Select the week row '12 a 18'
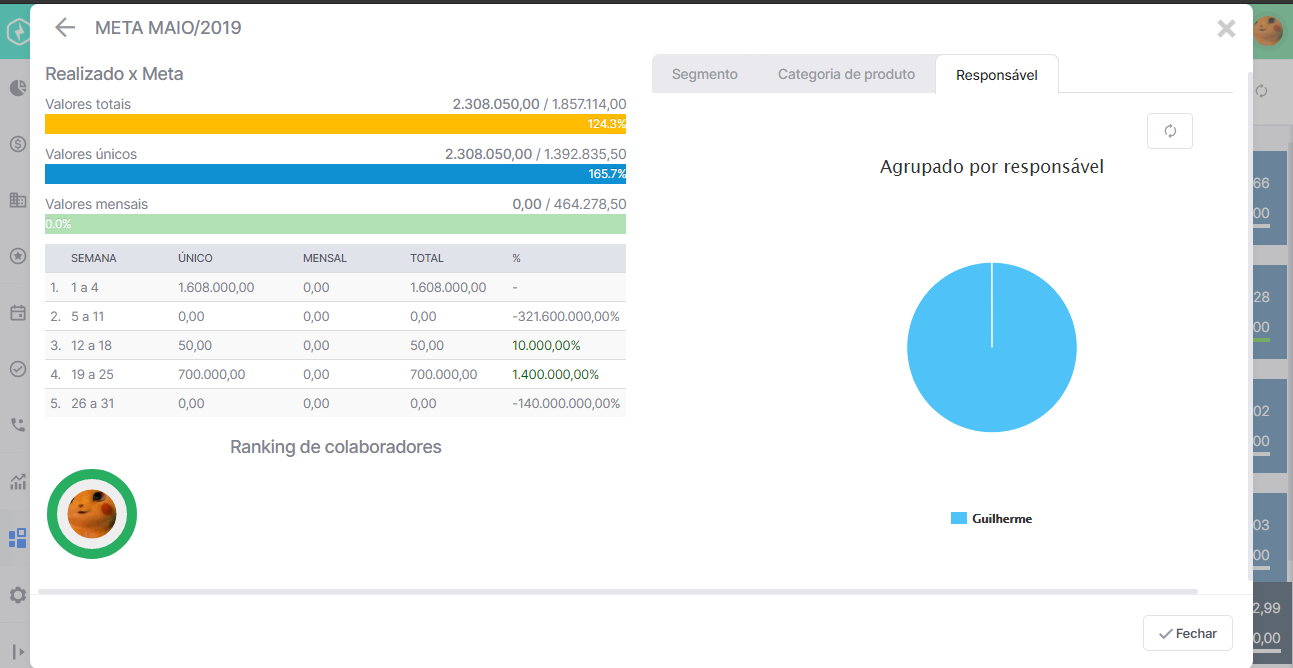The height and width of the screenshot is (668, 1293). (335, 345)
